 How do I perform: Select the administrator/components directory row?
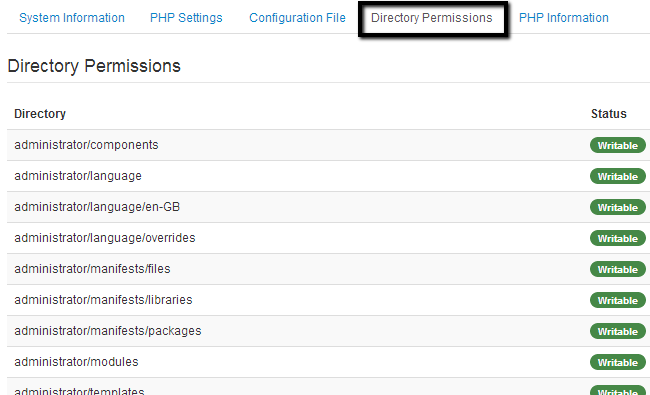tap(328, 145)
